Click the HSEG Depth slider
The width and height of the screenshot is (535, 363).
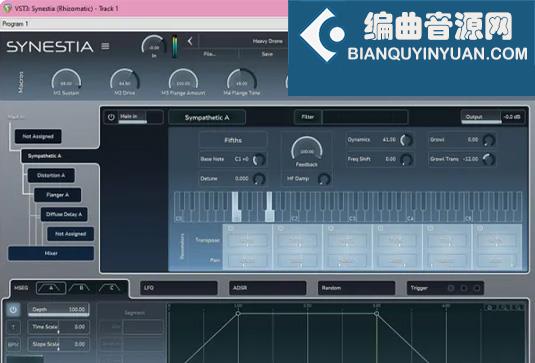coord(59,310)
